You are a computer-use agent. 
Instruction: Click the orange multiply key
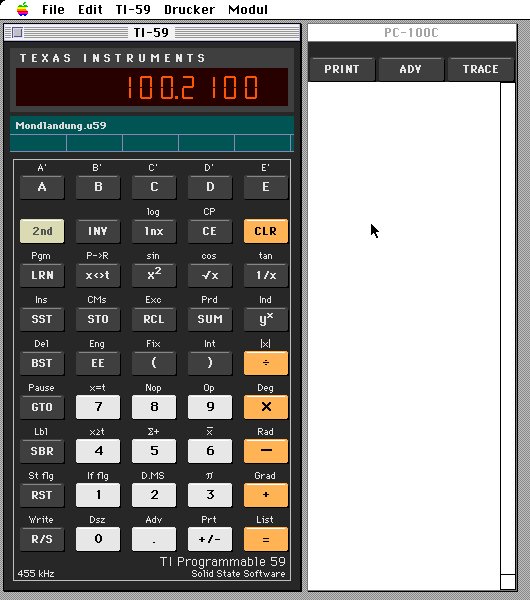click(266, 407)
